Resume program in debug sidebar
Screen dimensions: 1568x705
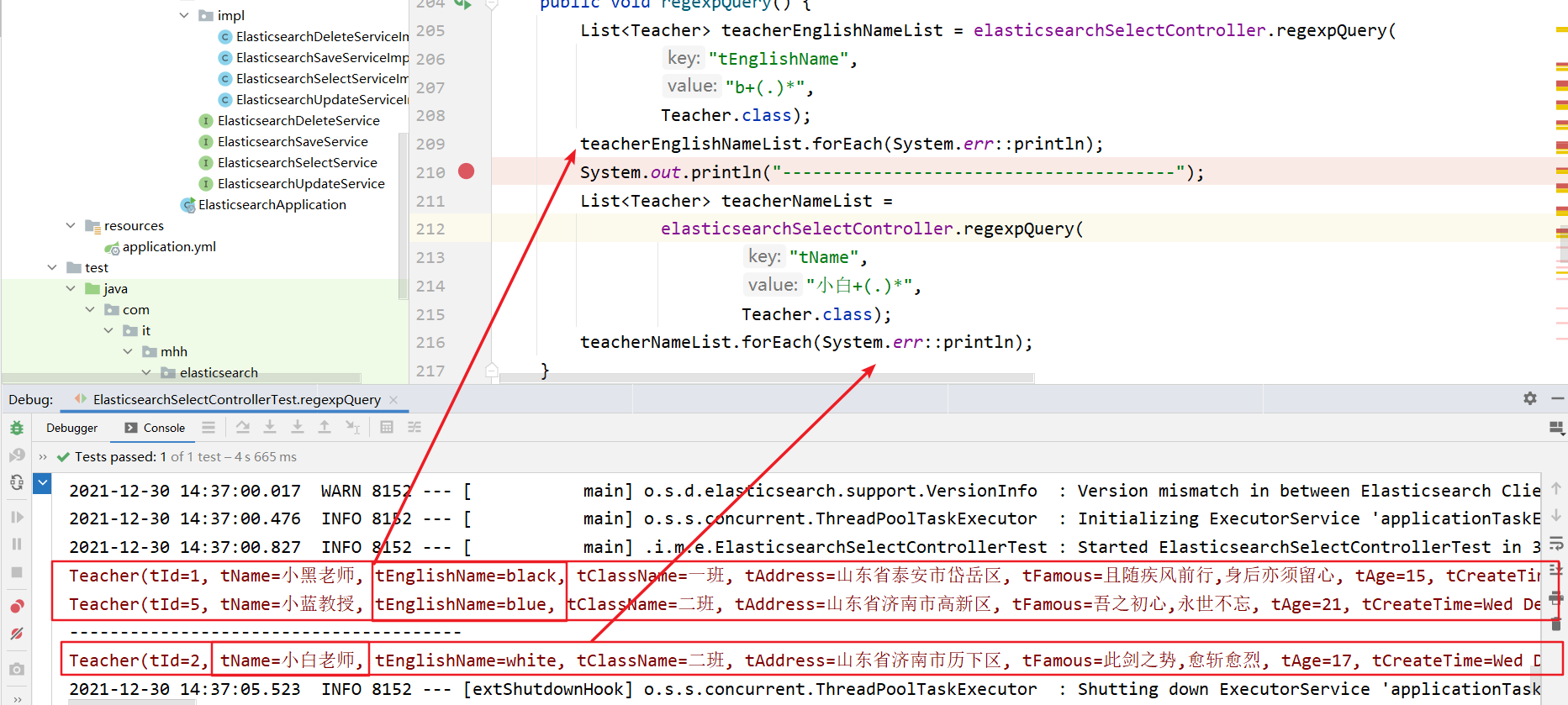[17, 517]
